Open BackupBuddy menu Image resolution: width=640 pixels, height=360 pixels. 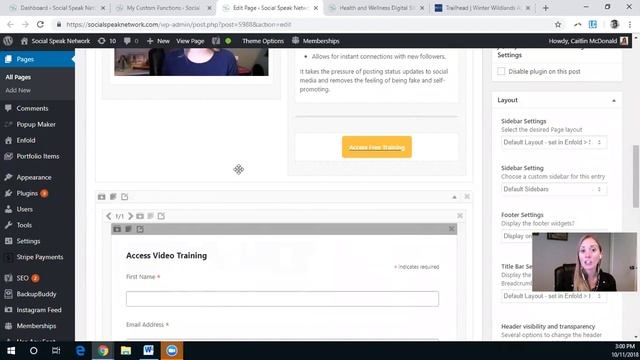pyautogui.click(x=37, y=294)
